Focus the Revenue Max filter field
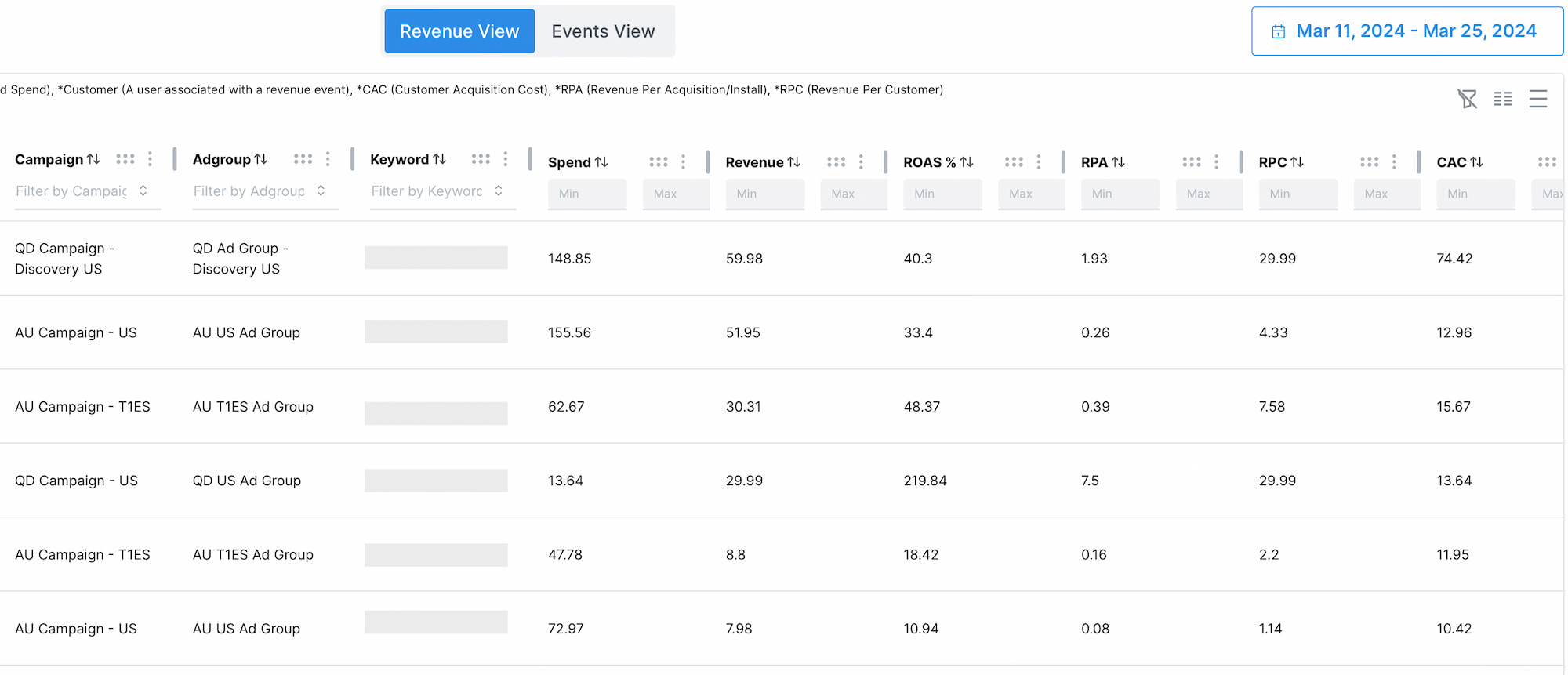 pyautogui.click(x=853, y=194)
